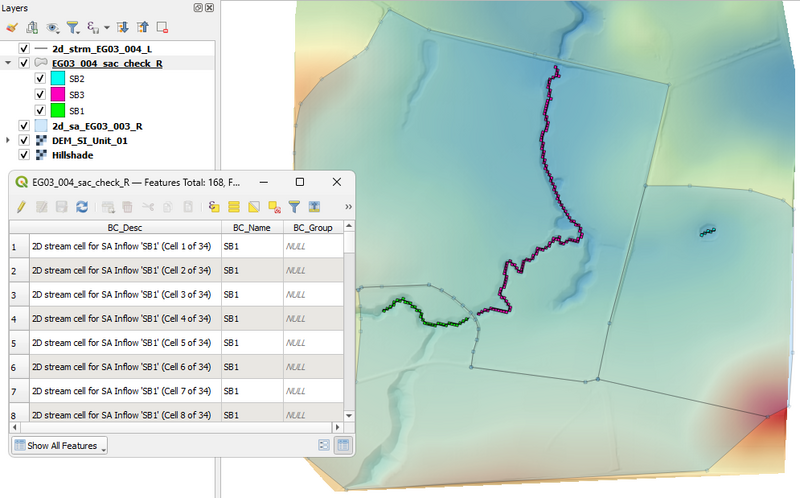The image size is (800, 498).
Task: Uncheck the 2d_strm_EG03_004_L layer
Action: [24, 47]
